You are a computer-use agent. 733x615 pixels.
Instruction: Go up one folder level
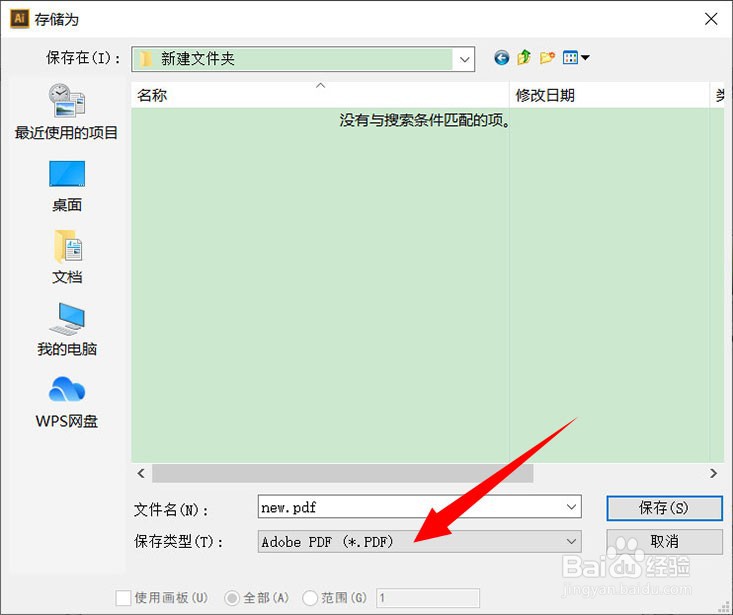pos(524,58)
